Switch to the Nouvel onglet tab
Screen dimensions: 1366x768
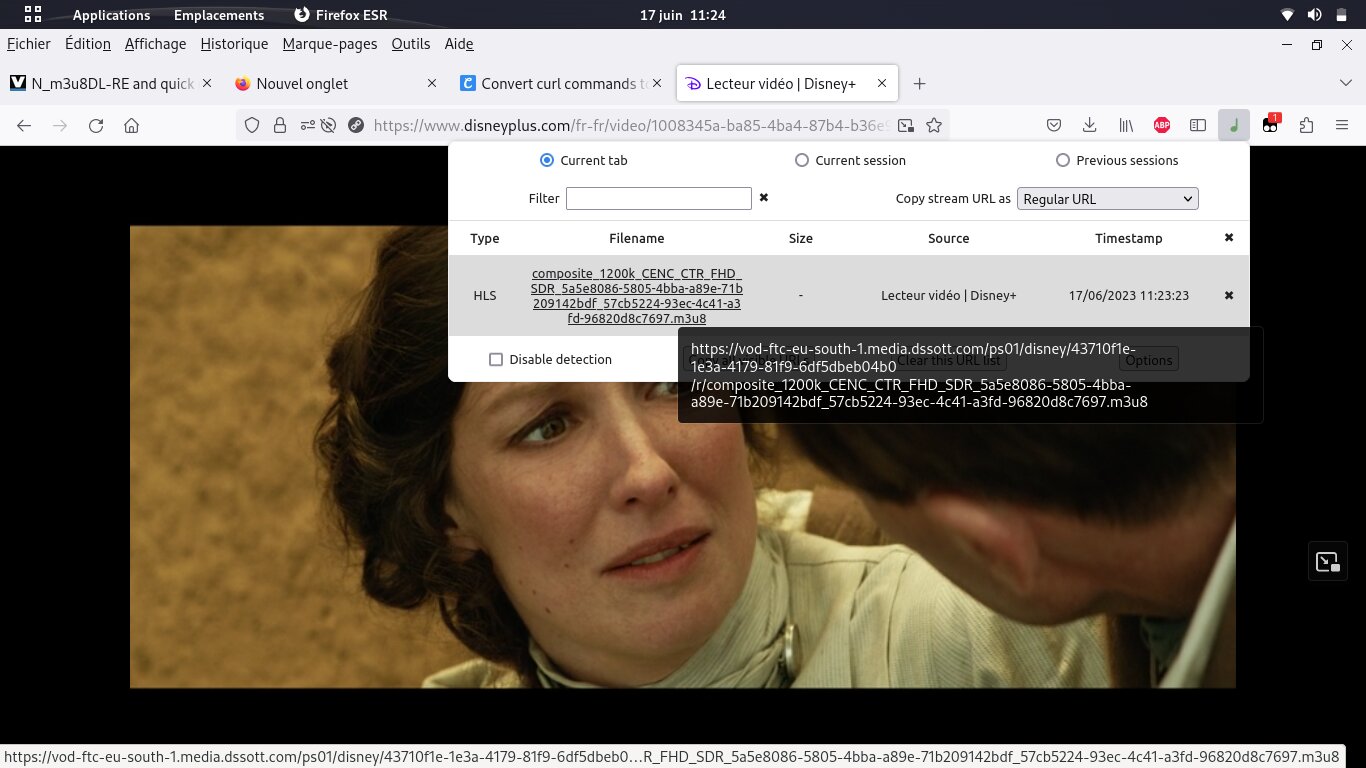click(336, 83)
